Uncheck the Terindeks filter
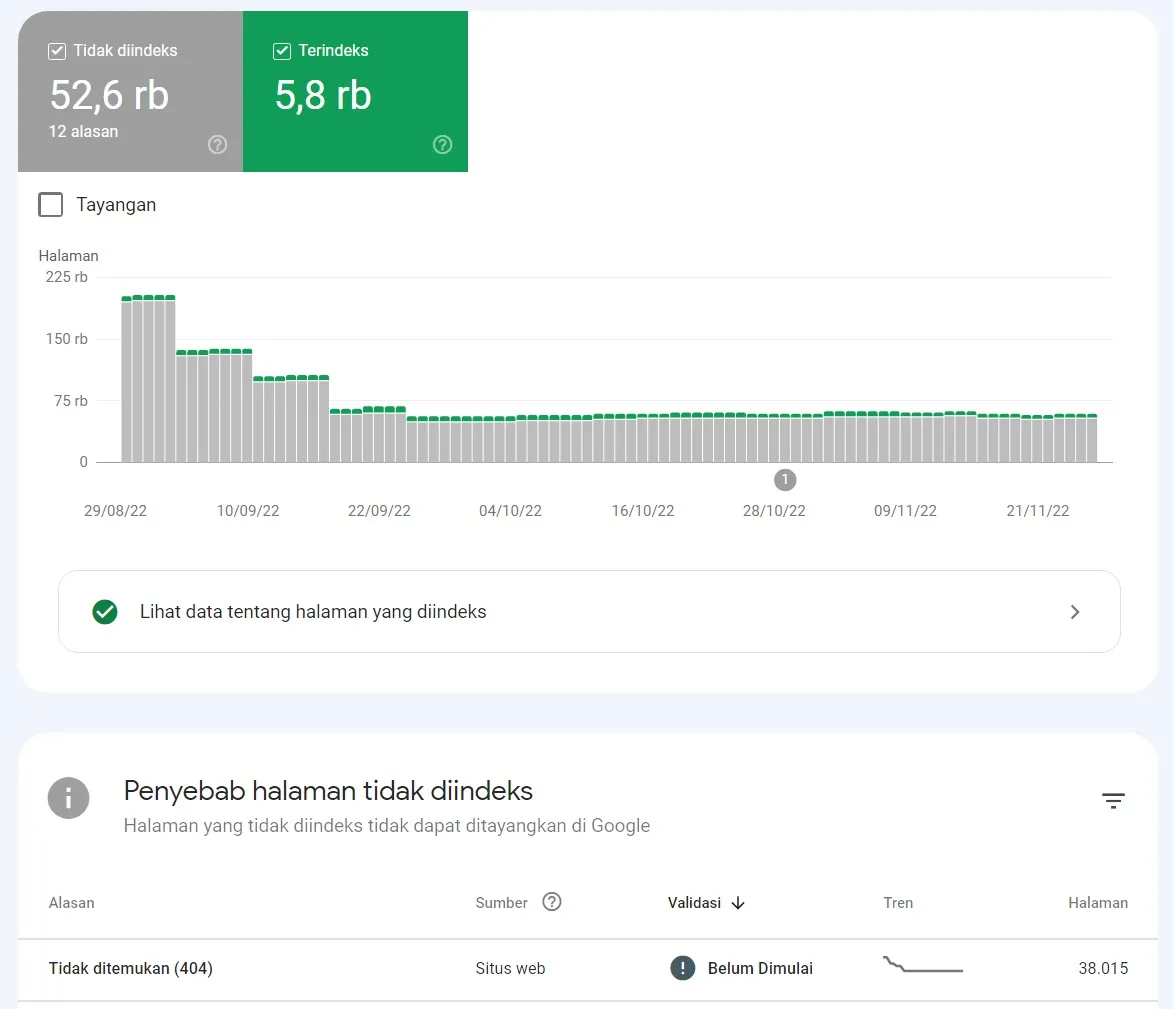Image resolution: width=1173 pixels, height=1009 pixels. point(281,50)
